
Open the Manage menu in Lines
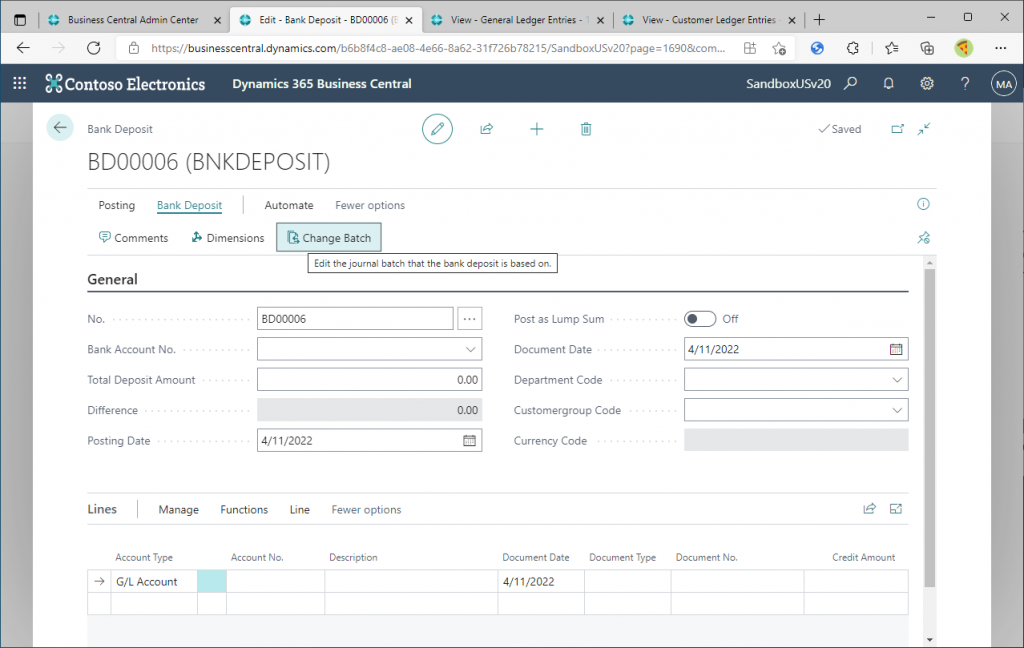pos(178,510)
